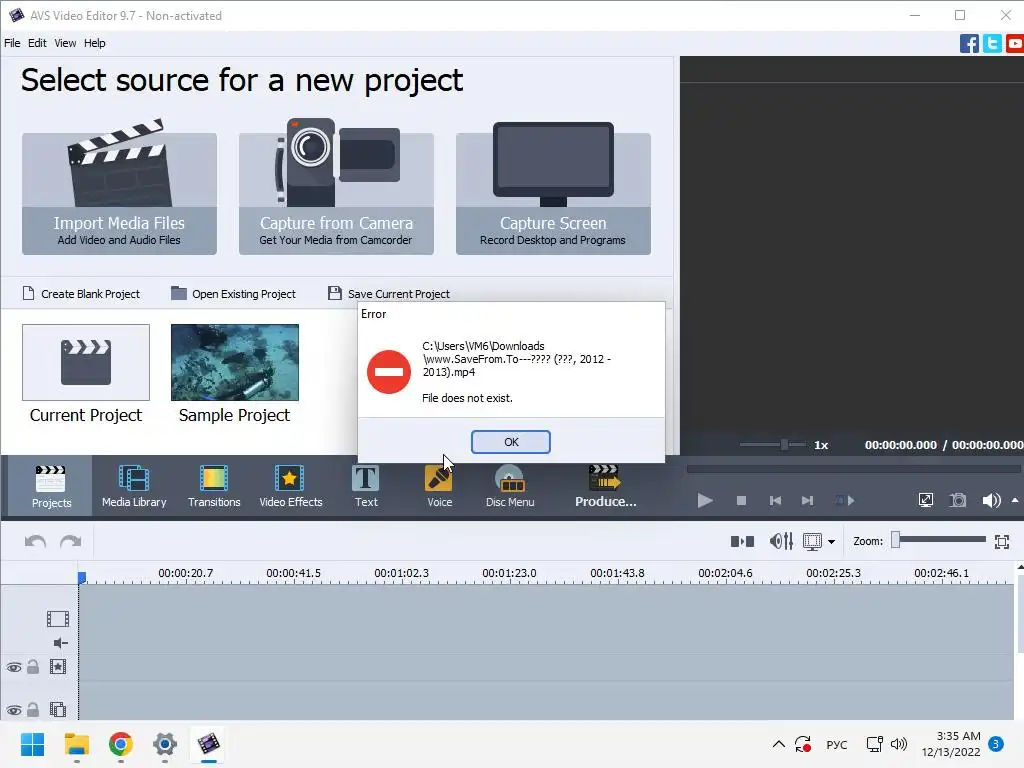Viewport: 1024px width, 768px height.
Task: Expand the volume arrow next to speaker
Action: click(1015, 501)
